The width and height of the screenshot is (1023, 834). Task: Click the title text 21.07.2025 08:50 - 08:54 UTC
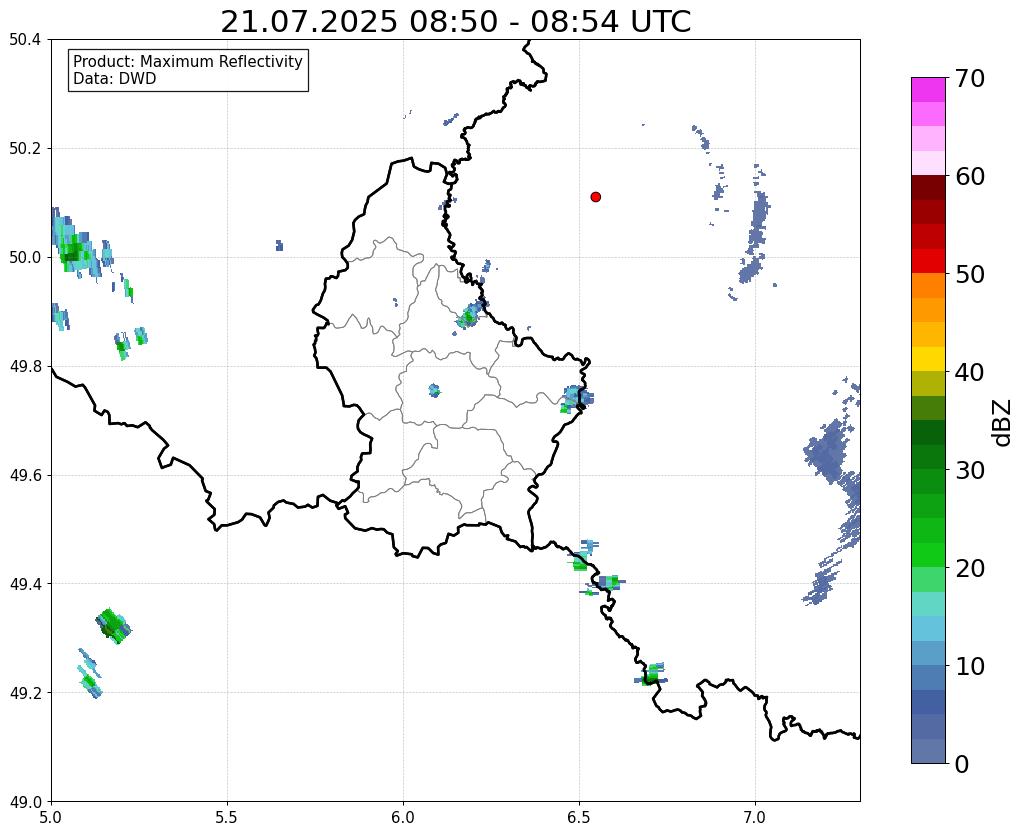pos(455,22)
